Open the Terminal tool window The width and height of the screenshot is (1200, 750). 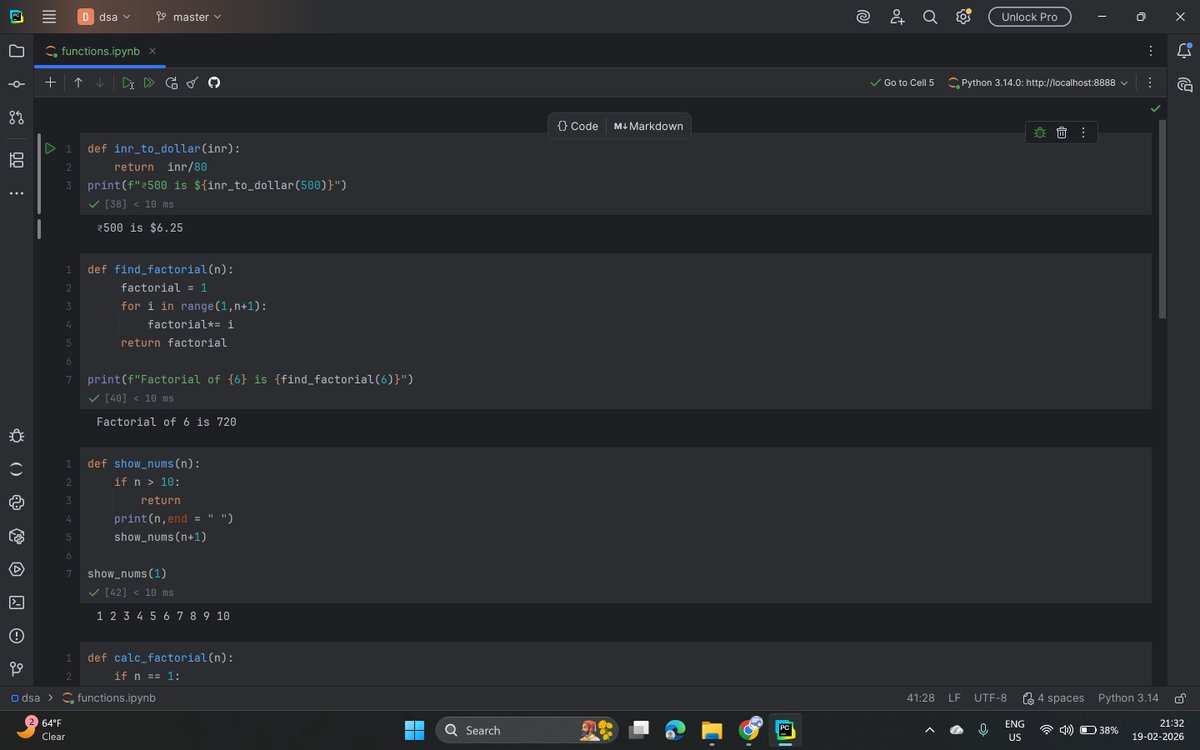click(x=16, y=602)
